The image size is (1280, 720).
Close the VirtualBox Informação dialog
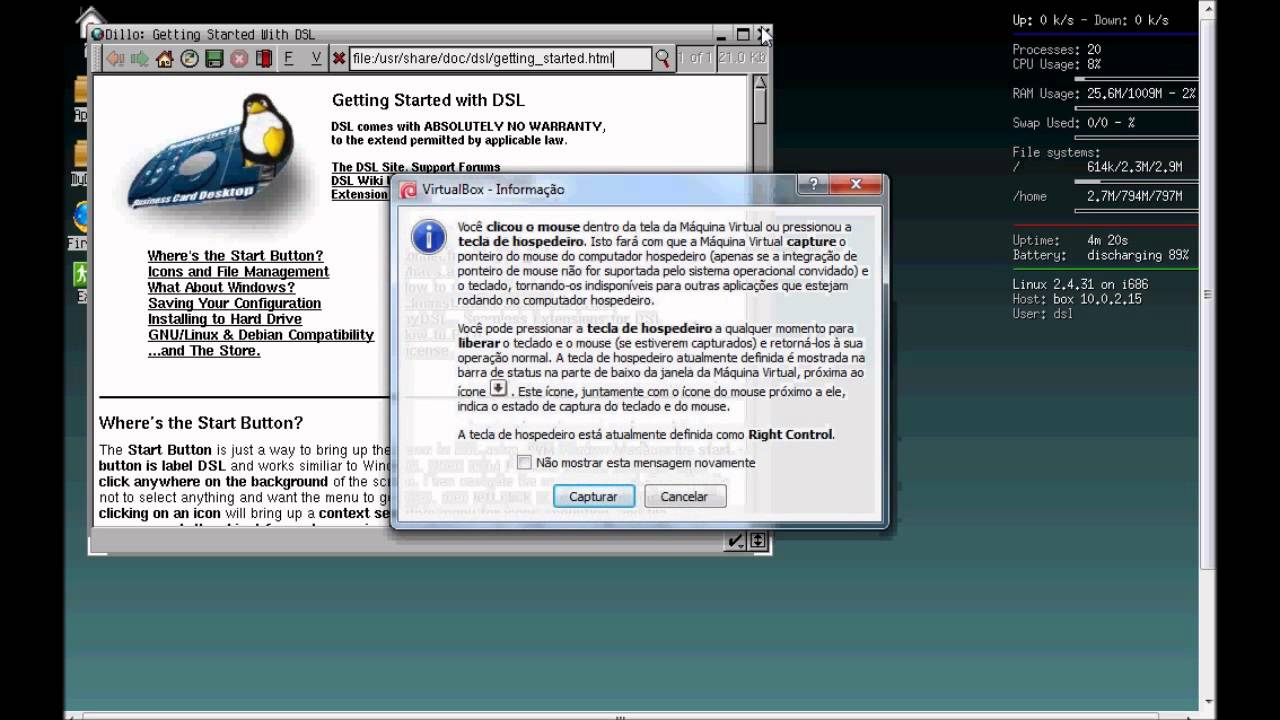tap(855, 185)
